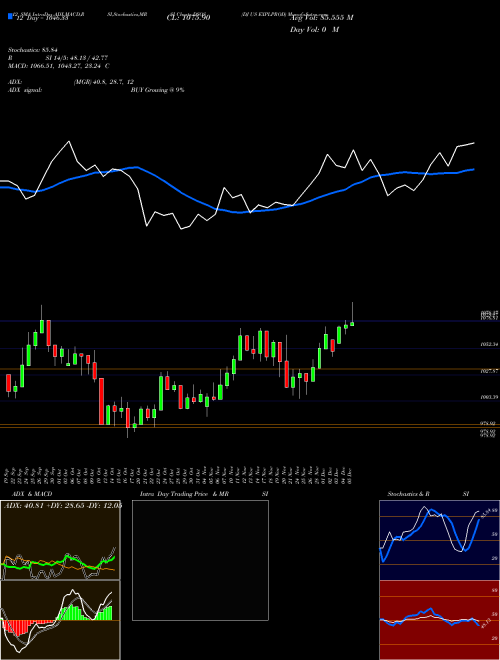Screen dimensions: 500x660
Task: Select the '12 Day' moving average value
Action: coord(41,18)
